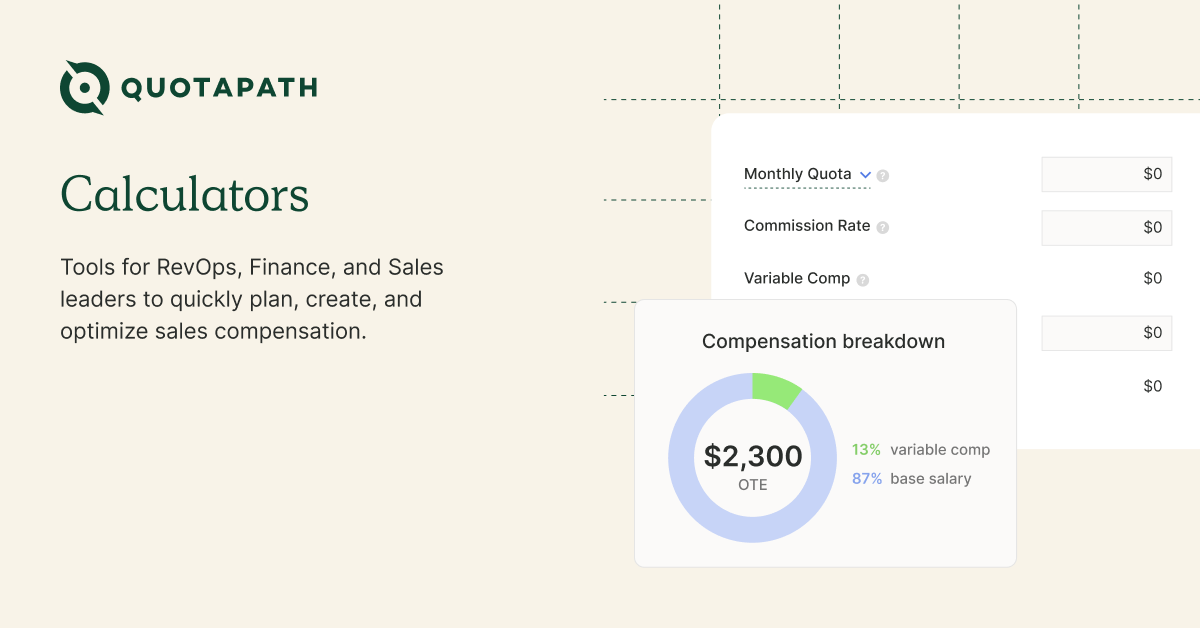The height and width of the screenshot is (628, 1200).
Task: Click the 87% base salary legend entry
Action: [911, 479]
